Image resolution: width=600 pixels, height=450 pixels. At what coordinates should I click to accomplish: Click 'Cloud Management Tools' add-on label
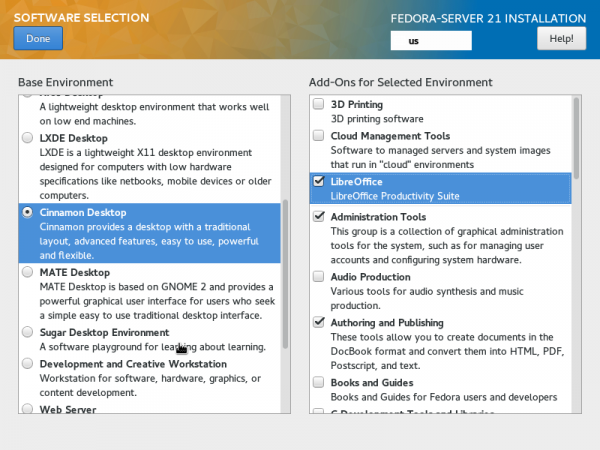390,136
